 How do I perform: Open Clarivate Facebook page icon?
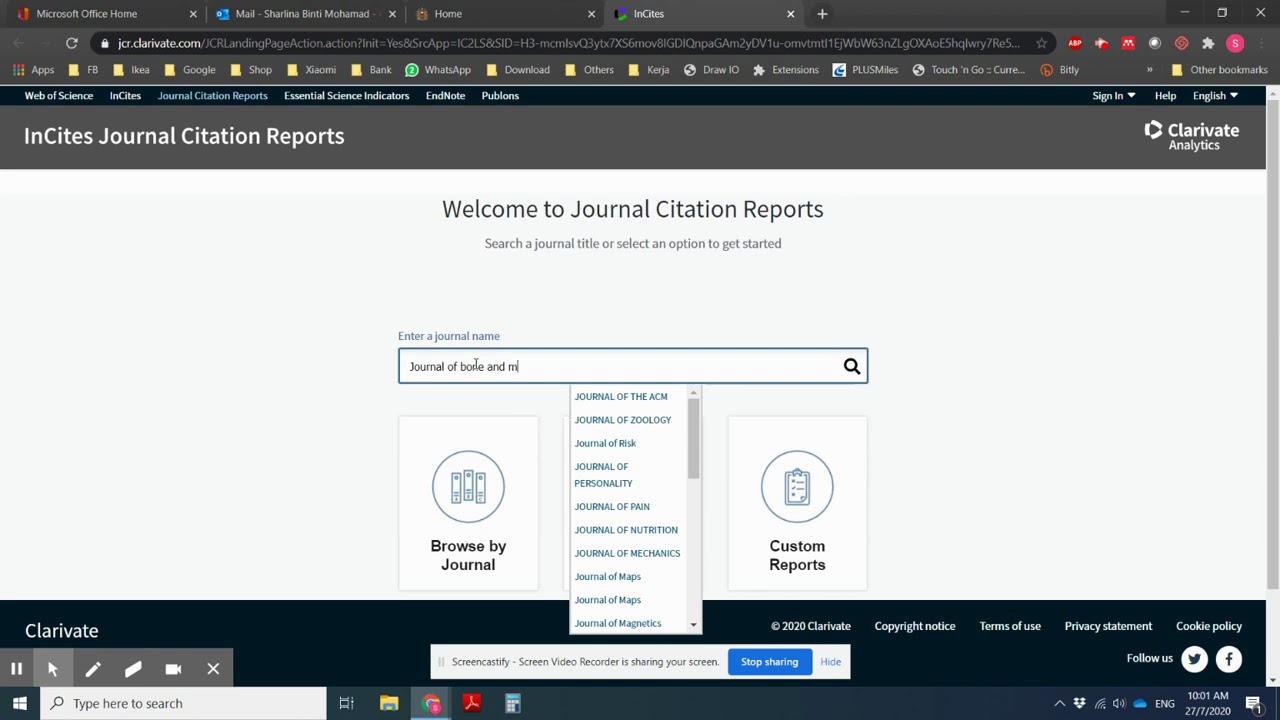click(x=1228, y=659)
